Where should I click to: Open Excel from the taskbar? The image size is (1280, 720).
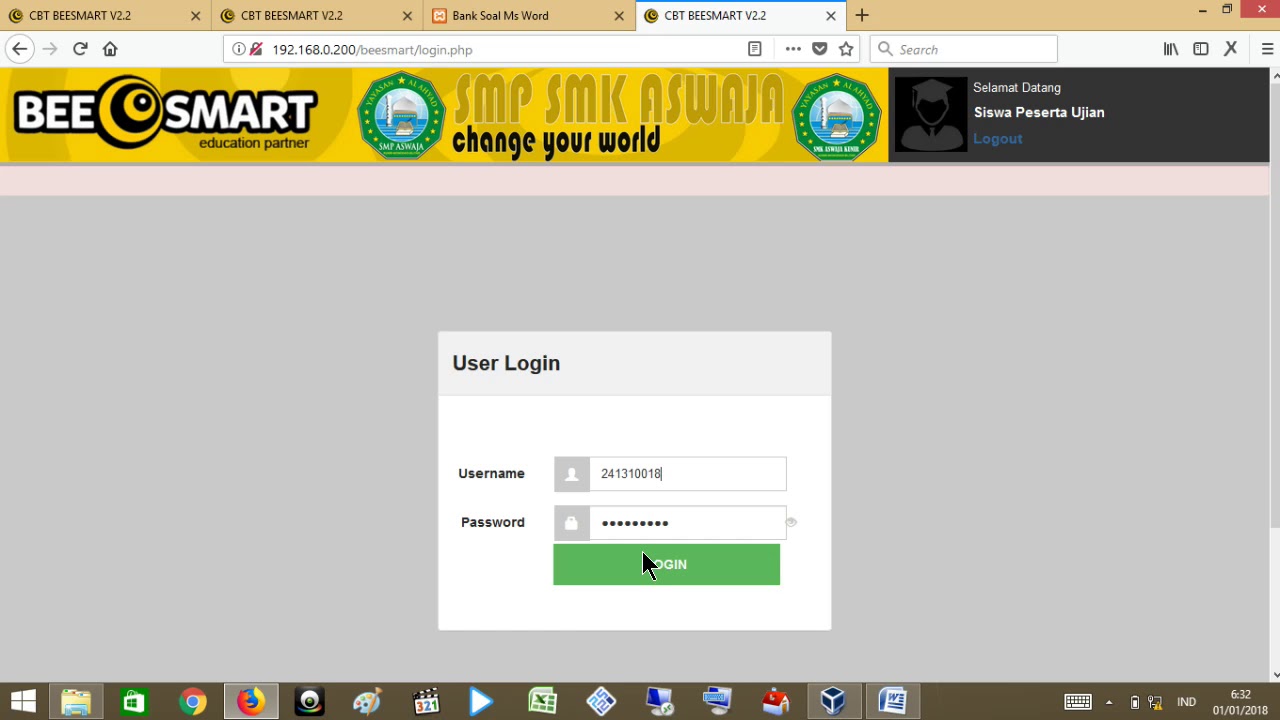pyautogui.click(x=542, y=702)
